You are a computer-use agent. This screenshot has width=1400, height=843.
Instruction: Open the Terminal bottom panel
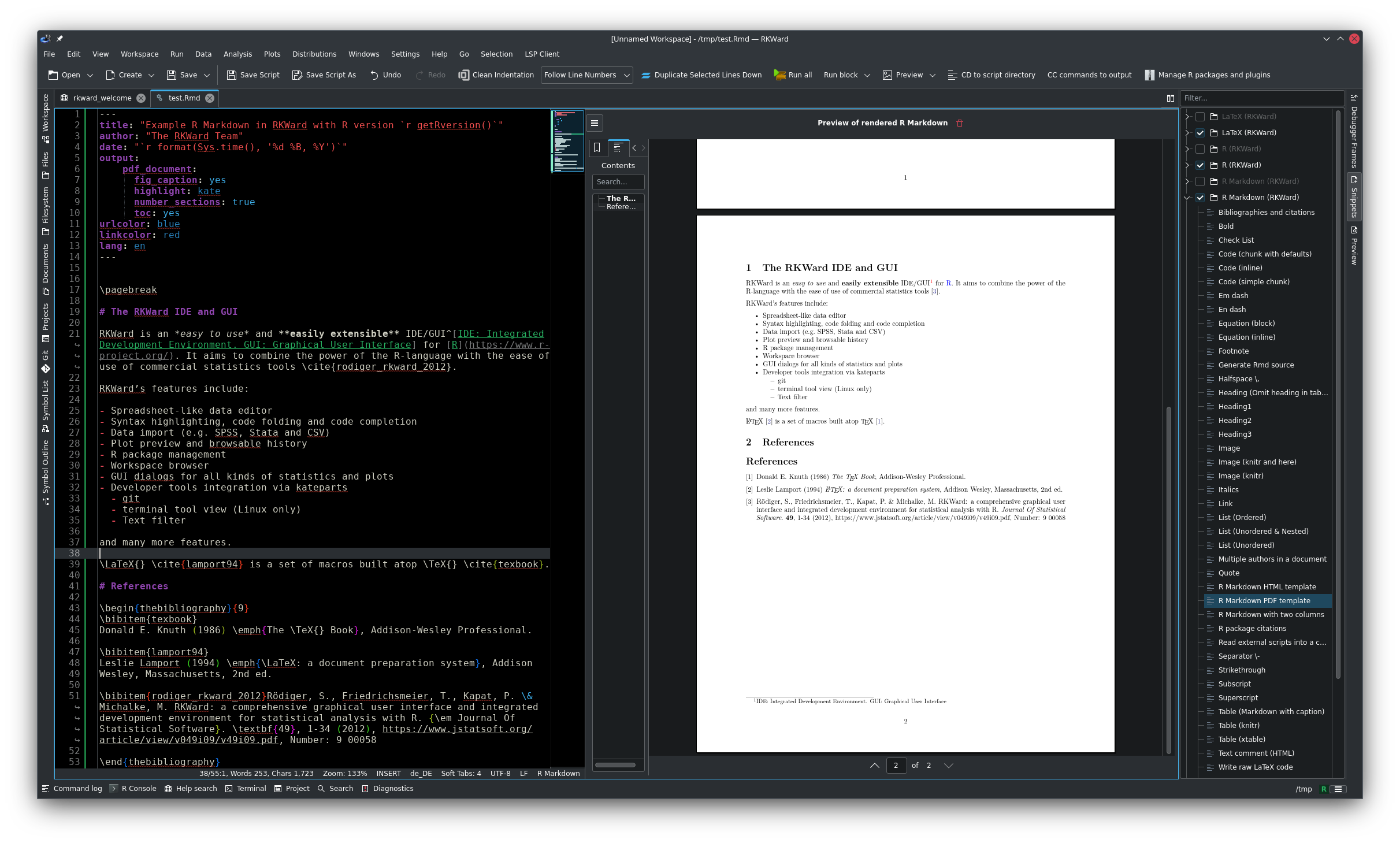tap(246, 789)
